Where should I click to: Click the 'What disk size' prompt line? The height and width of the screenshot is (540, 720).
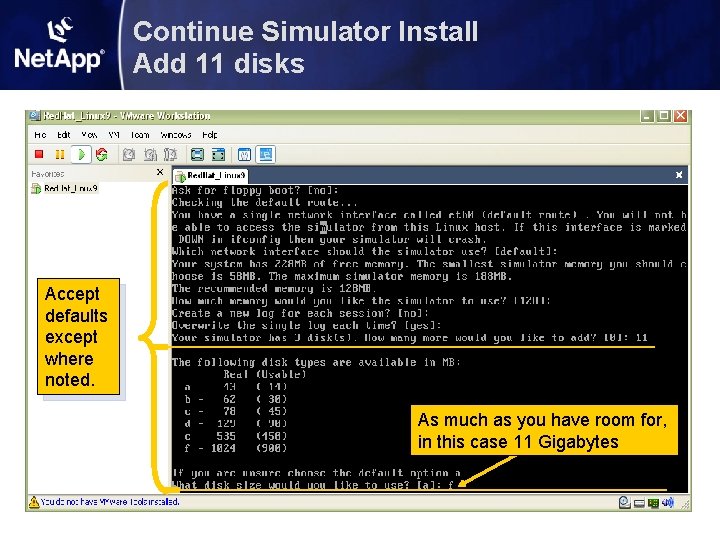coord(313,485)
